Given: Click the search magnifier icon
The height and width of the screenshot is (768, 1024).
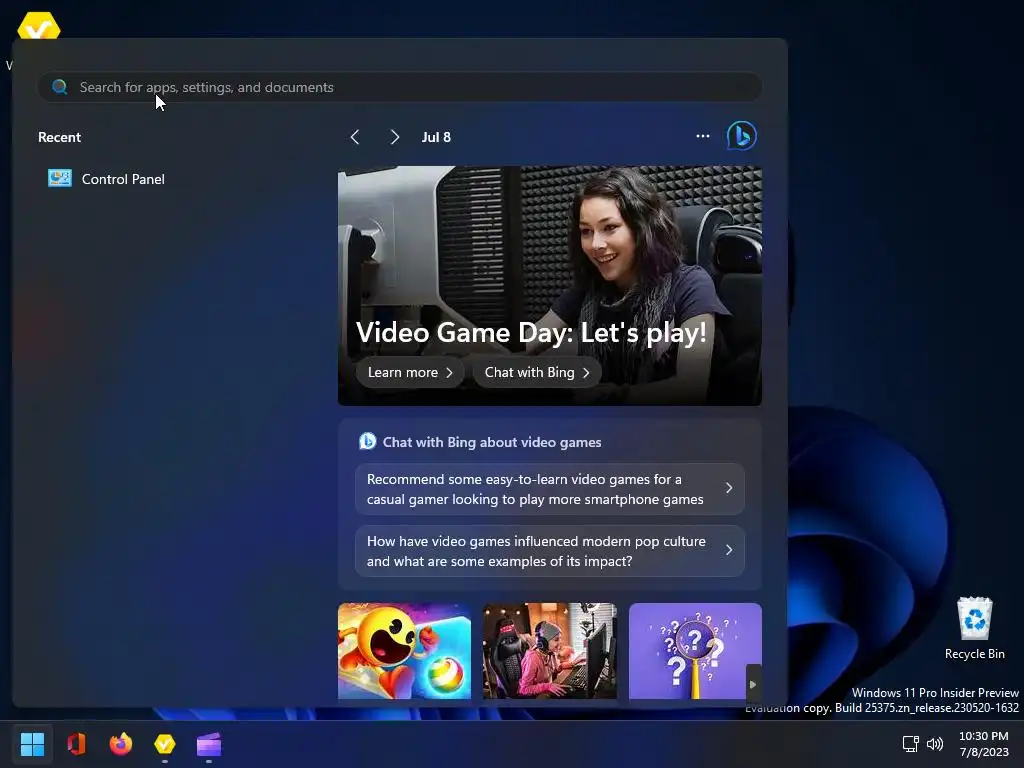Looking at the screenshot, I should click(x=59, y=87).
